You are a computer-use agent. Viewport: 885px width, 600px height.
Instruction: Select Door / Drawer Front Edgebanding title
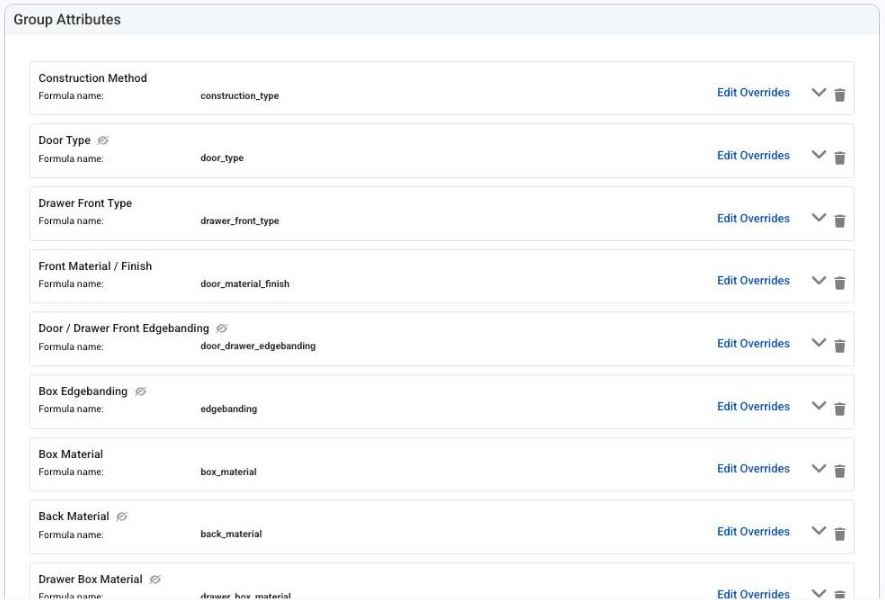pyautogui.click(x=124, y=328)
